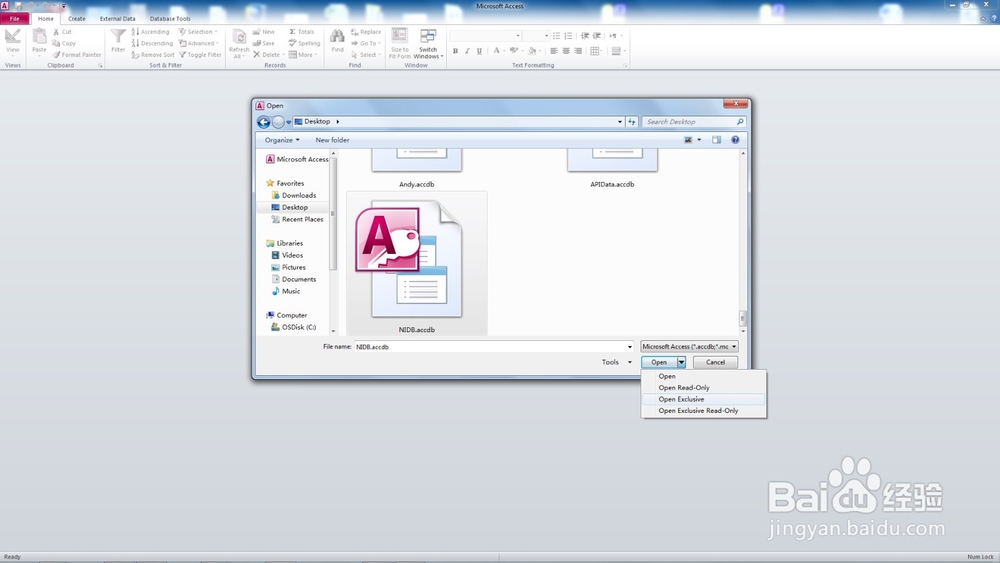Click the File name input field
Screen dimensions: 1000x563
pos(490,347)
